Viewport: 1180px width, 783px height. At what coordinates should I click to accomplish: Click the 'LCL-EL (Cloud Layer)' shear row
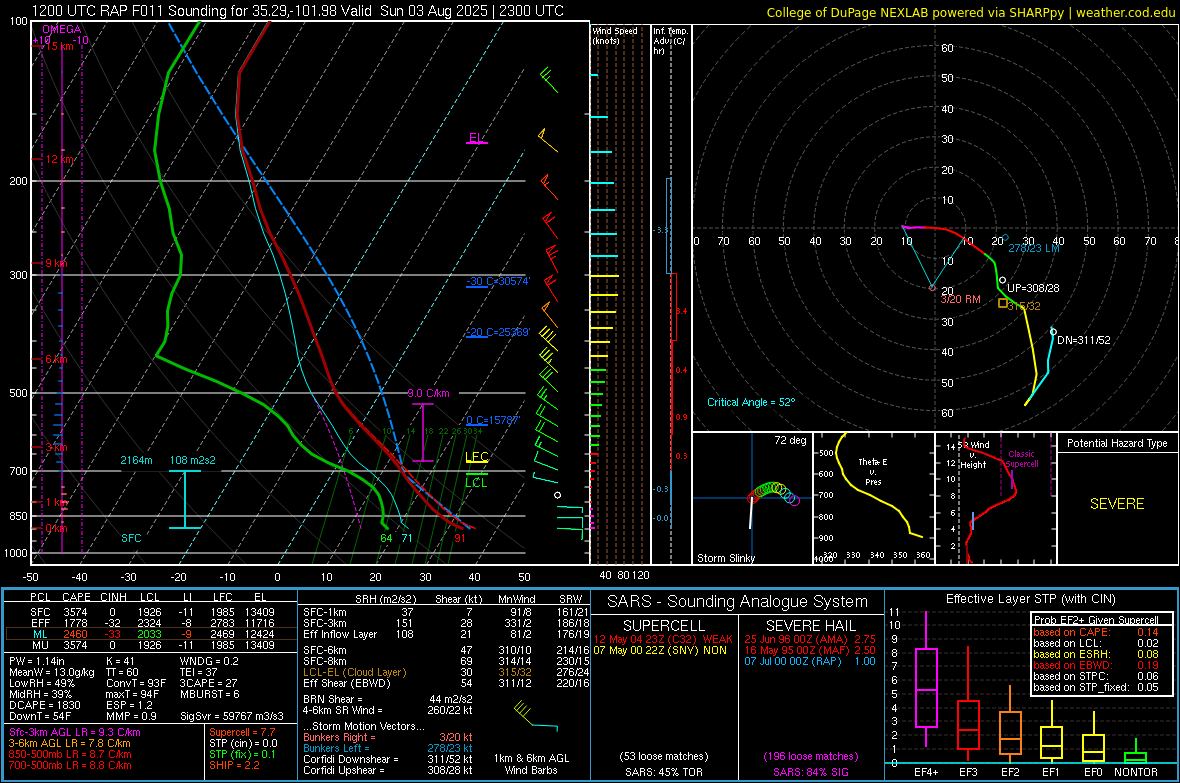[x=444, y=672]
